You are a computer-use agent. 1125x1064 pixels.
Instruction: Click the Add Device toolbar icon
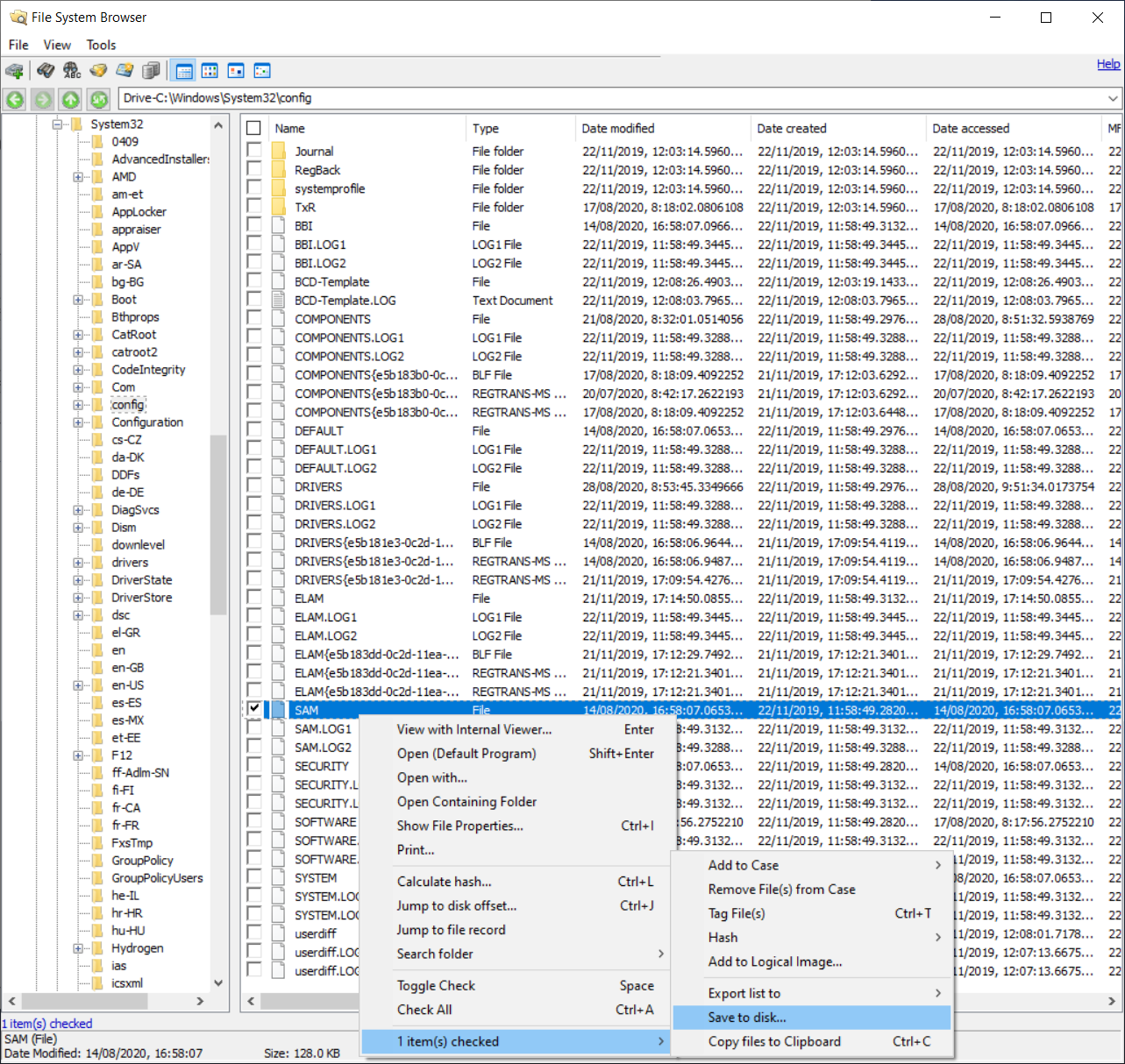click(x=14, y=71)
